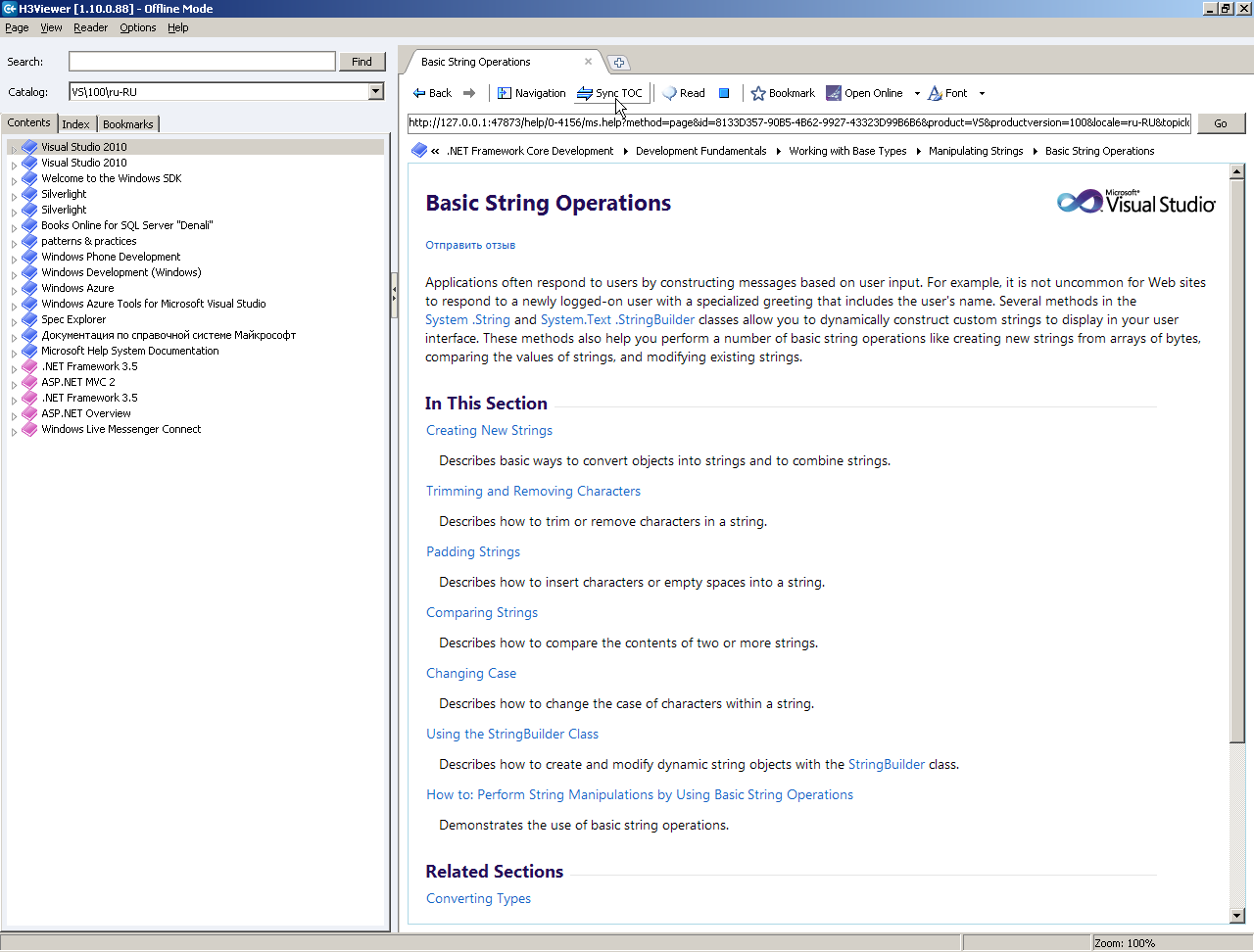Screen dimensions: 1254x952
Task: Open the Reader menu
Action: pyautogui.click(x=90, y=27)
